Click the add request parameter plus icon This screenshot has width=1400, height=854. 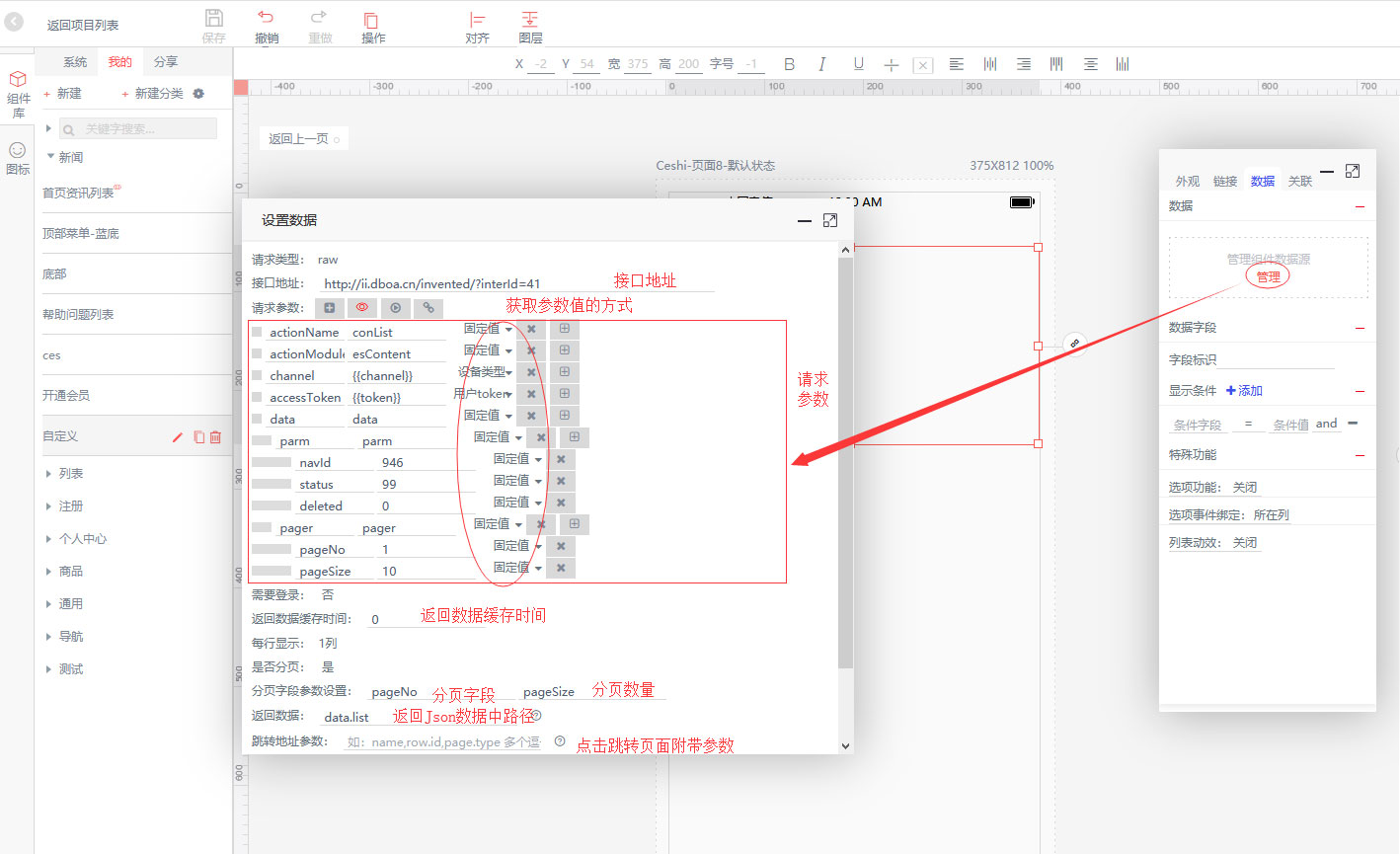point(330,308)
